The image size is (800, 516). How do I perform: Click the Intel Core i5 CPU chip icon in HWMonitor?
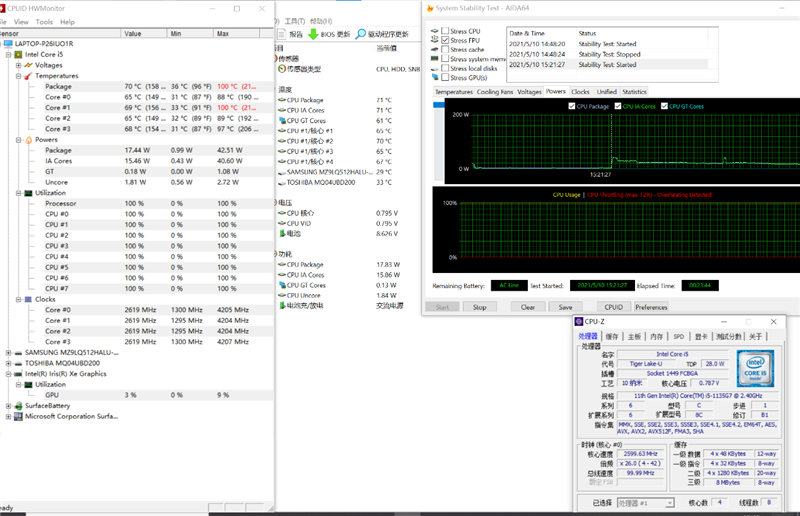click(18, 54)
